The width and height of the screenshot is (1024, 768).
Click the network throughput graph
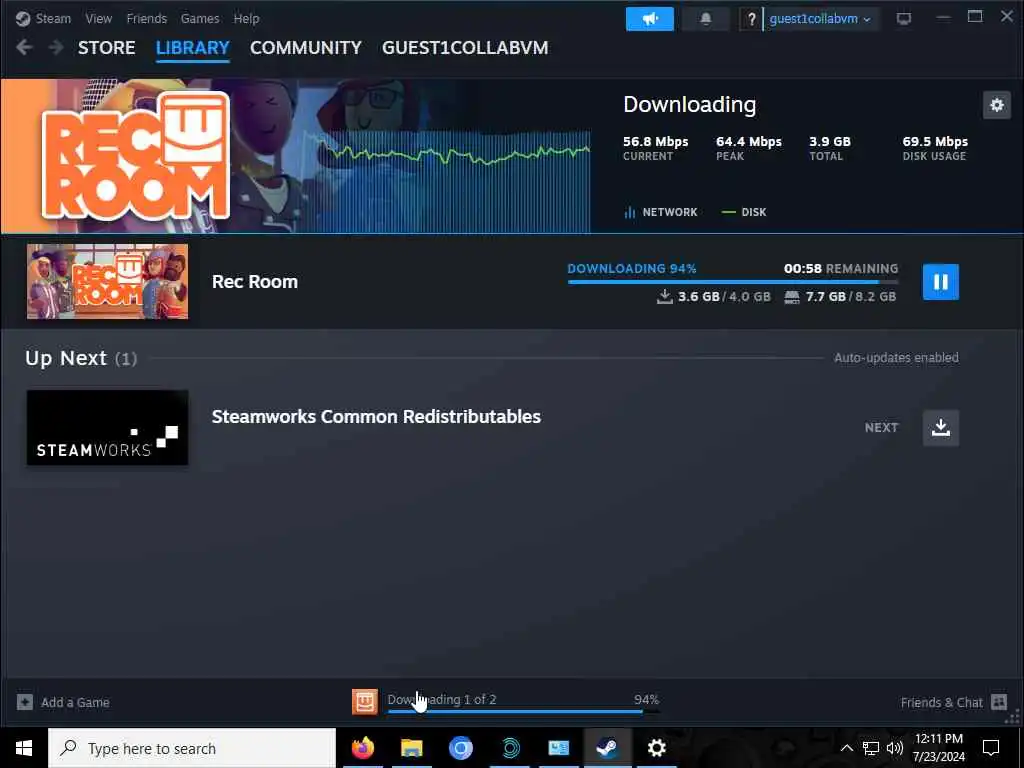(454, 180)
